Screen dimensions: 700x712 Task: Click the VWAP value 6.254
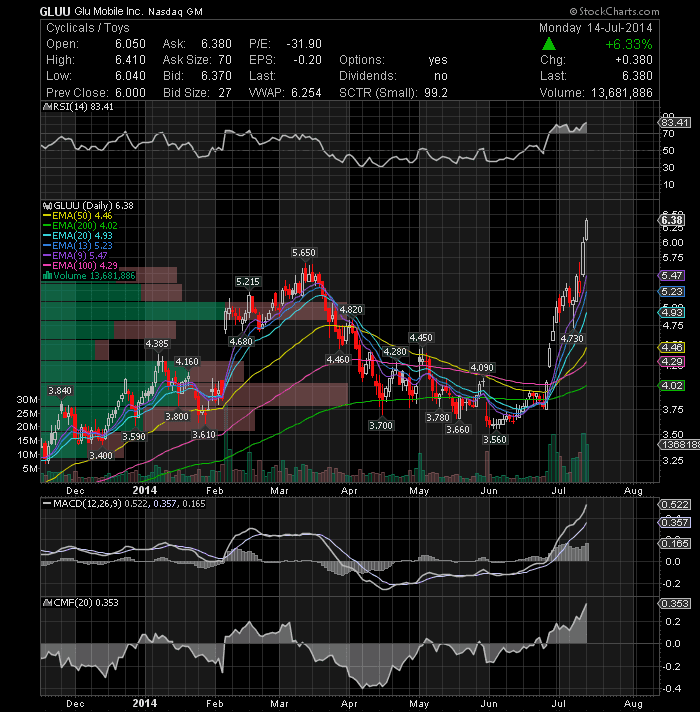coord(306,93)
